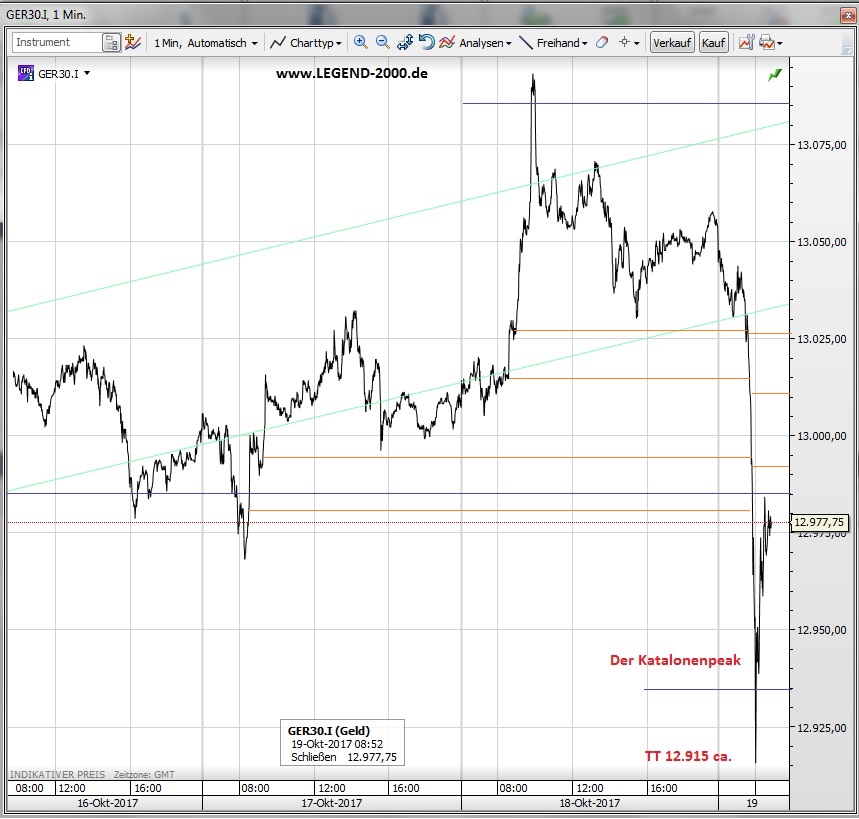Click the green arrow icon on chart
Image resolution: width=859 pixels, height=819 pixels.
pyautogui.click(x=775, y=75)
